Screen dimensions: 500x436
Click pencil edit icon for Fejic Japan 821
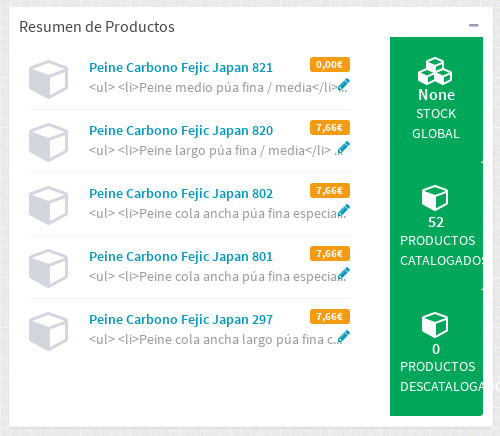click(x=344, y=84)
